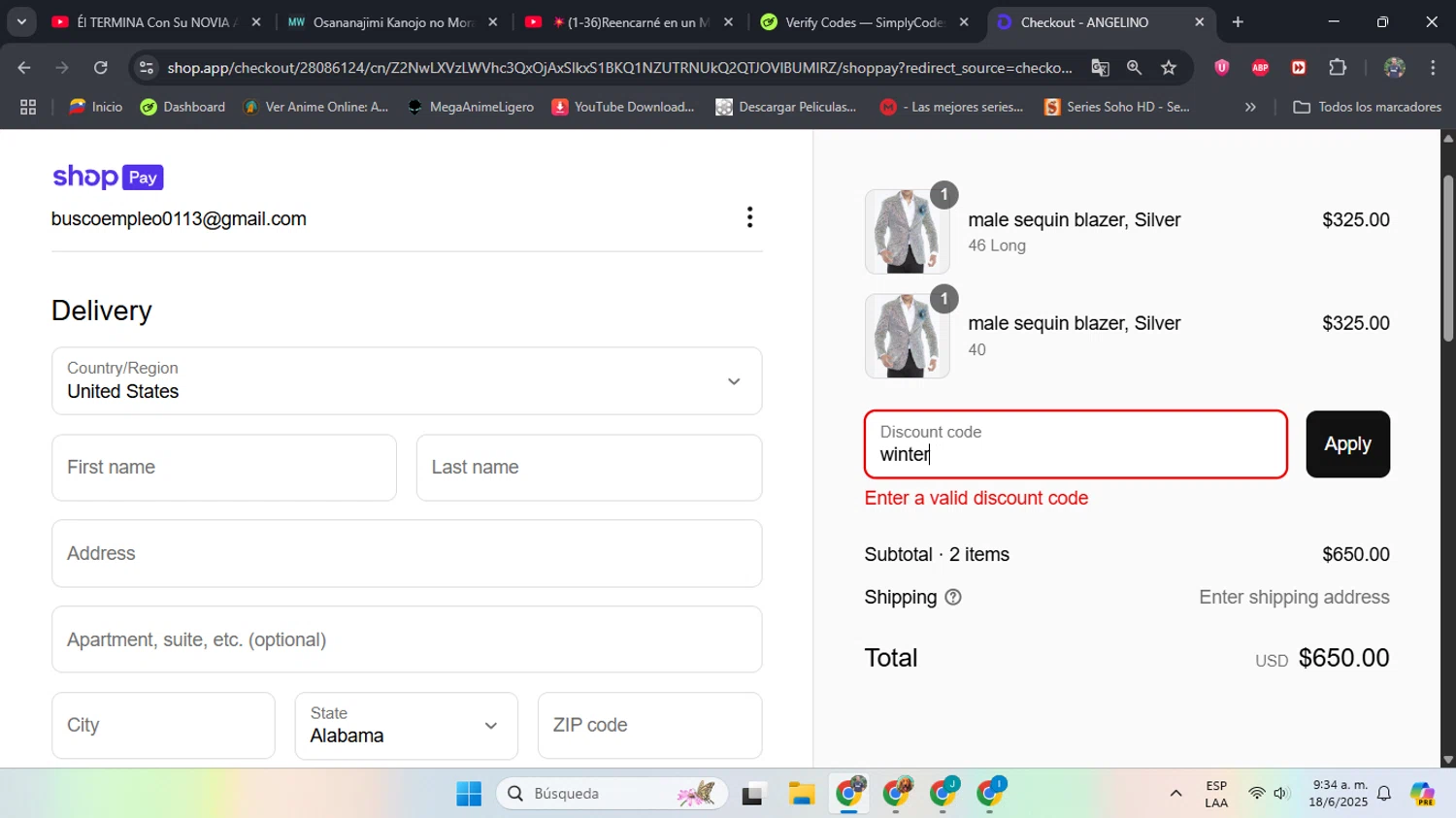Open the uBlock shield extension icon
1456x818 pixels.
pyautogui.click(x=1222, y=68)
